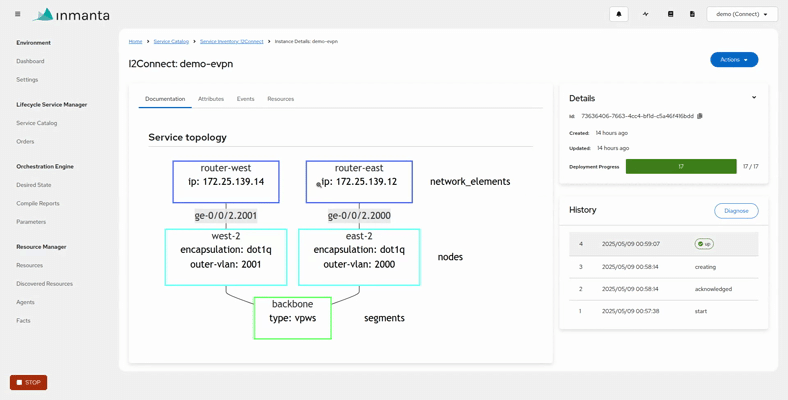The height and width of the screenshot is (400, 788).
Task: Copy the instance id to clipboard
Action: (700, 116)
